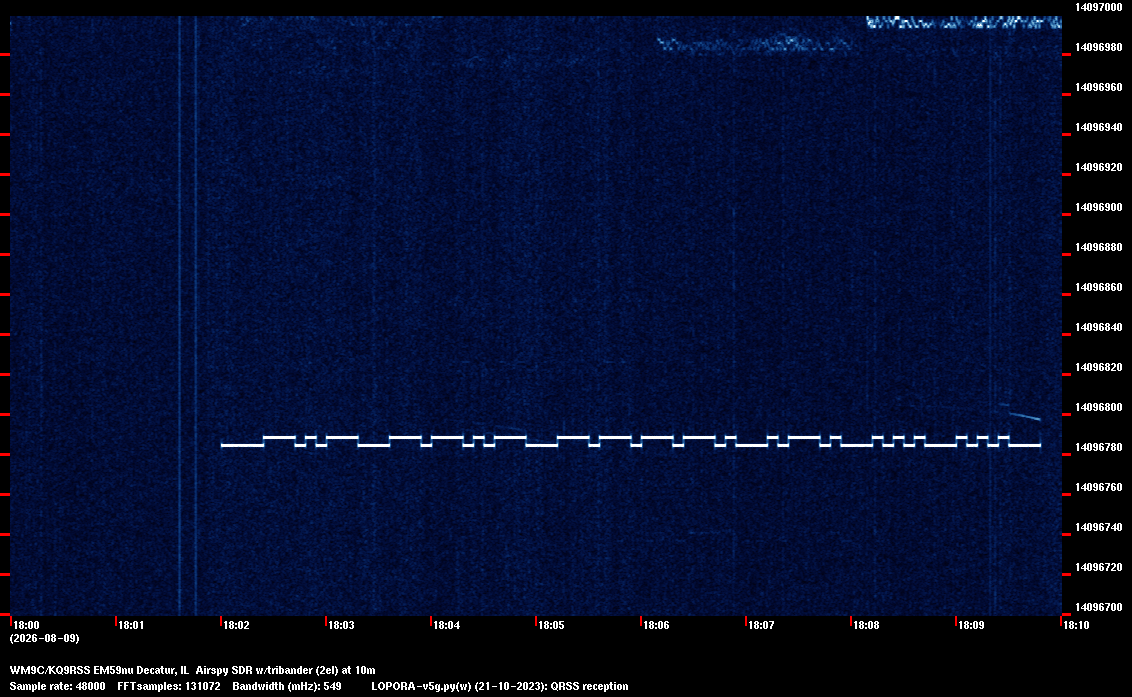1132x697 pixels.
Task: Click the Bandwidth (mHz): 549 text
Action: [287, 686]
